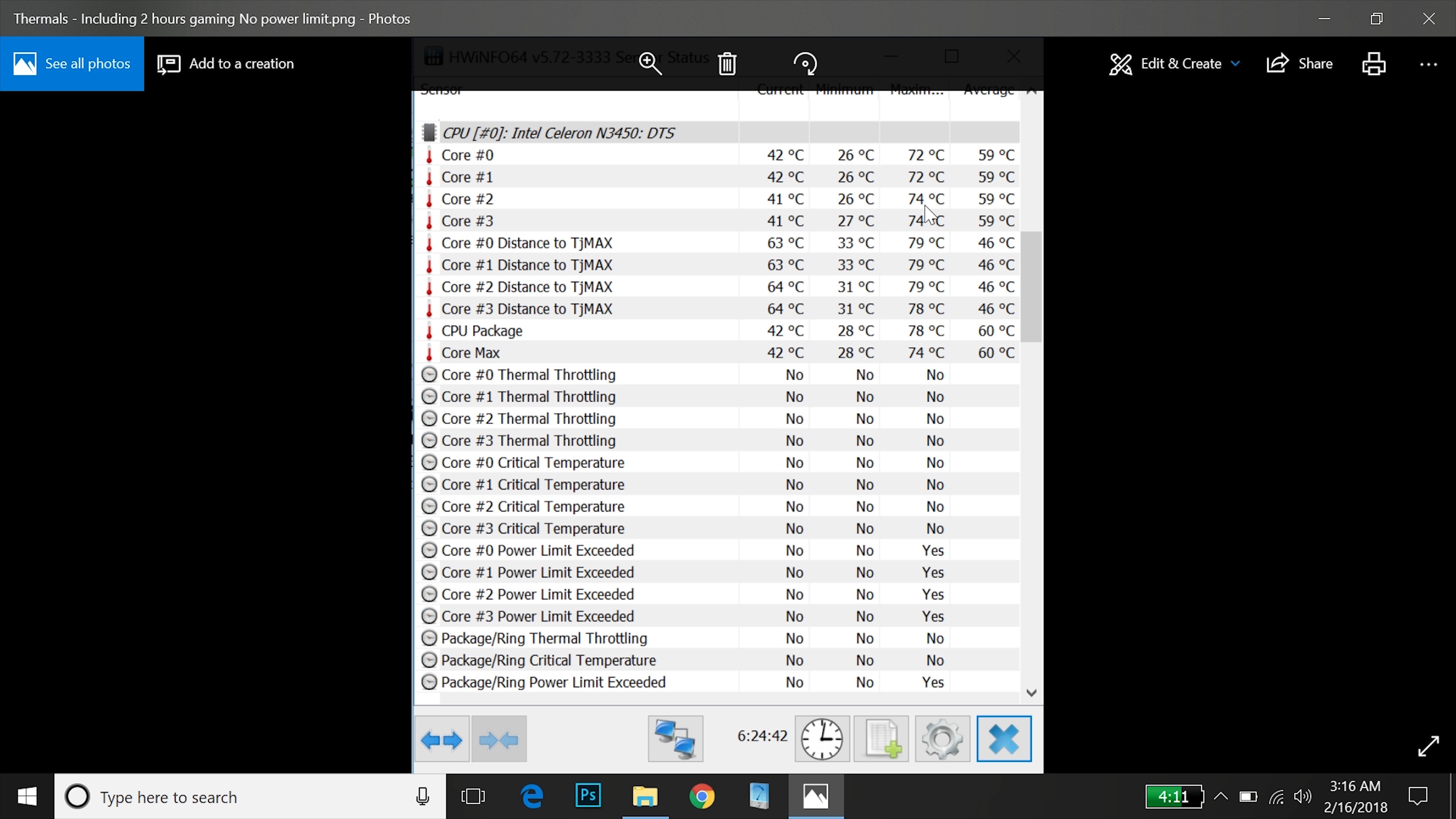The width and height of the screenshot is (1456, 819).
Task: Click the HWiNFO add-log sheet icon in image
Action: pos(881,739)
